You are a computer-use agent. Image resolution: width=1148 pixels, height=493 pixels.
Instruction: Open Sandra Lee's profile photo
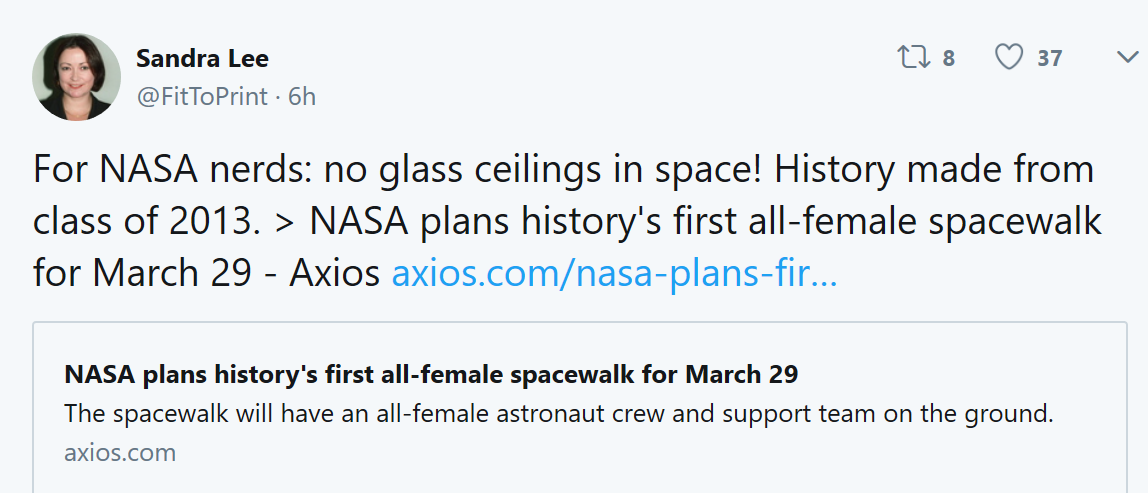tap(77, 77)
